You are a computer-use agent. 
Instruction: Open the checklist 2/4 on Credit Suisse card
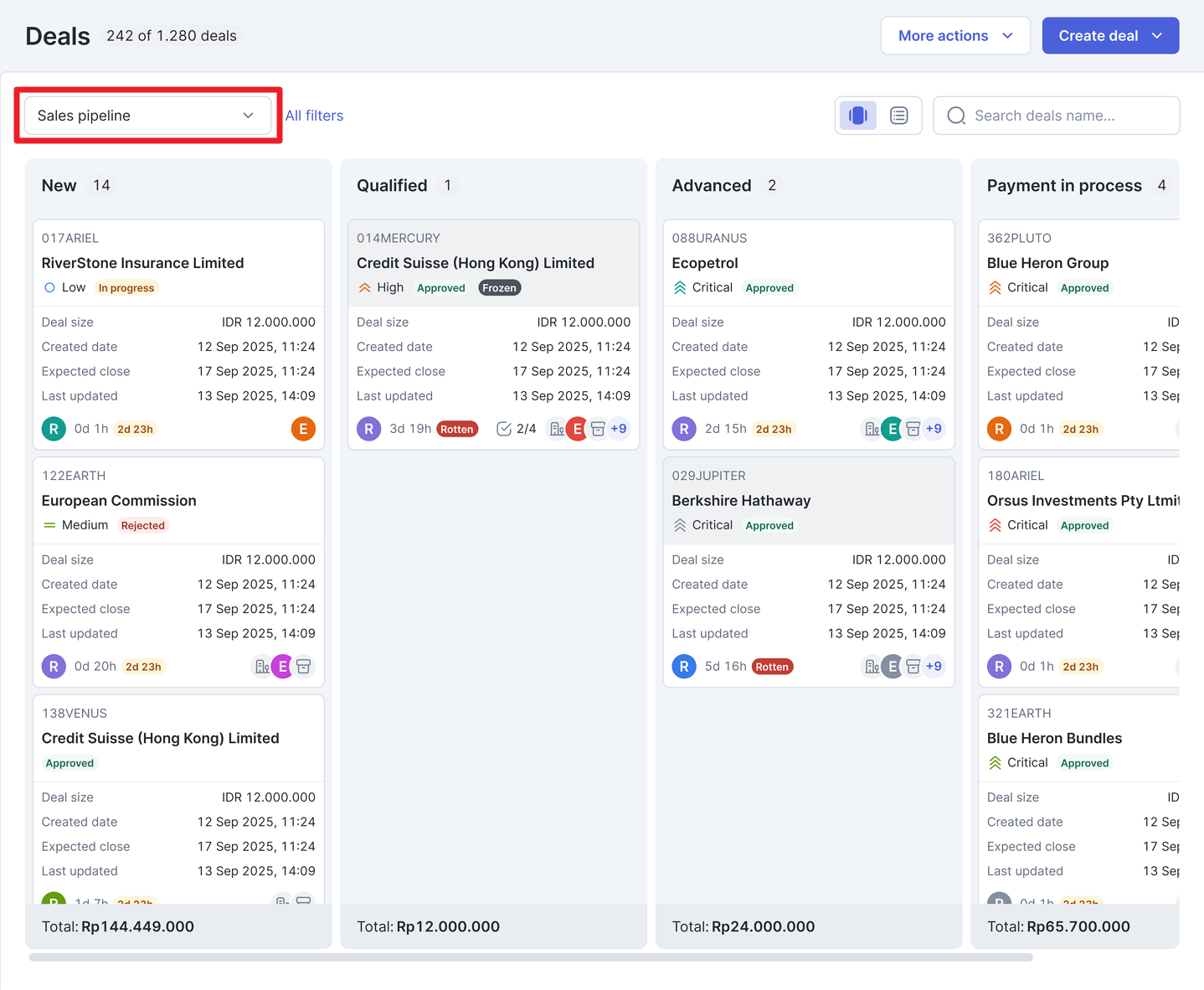coord(517,429)
